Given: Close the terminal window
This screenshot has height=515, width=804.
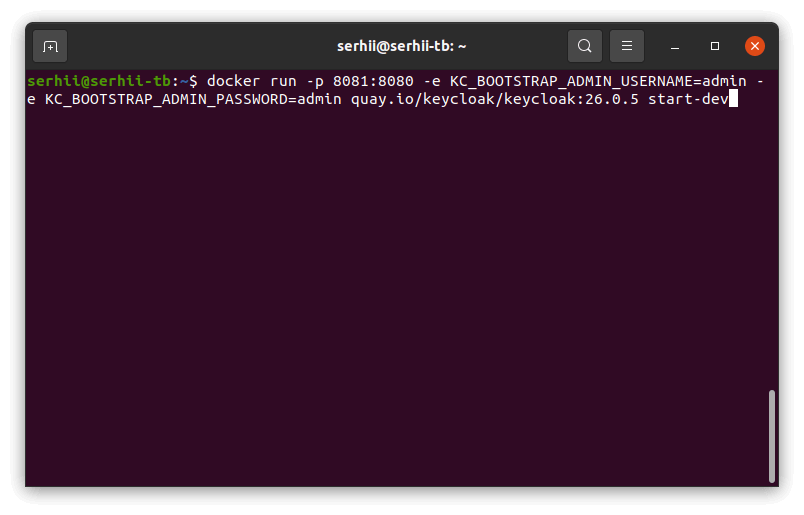Looking at the screenshot, I should 755,46.
